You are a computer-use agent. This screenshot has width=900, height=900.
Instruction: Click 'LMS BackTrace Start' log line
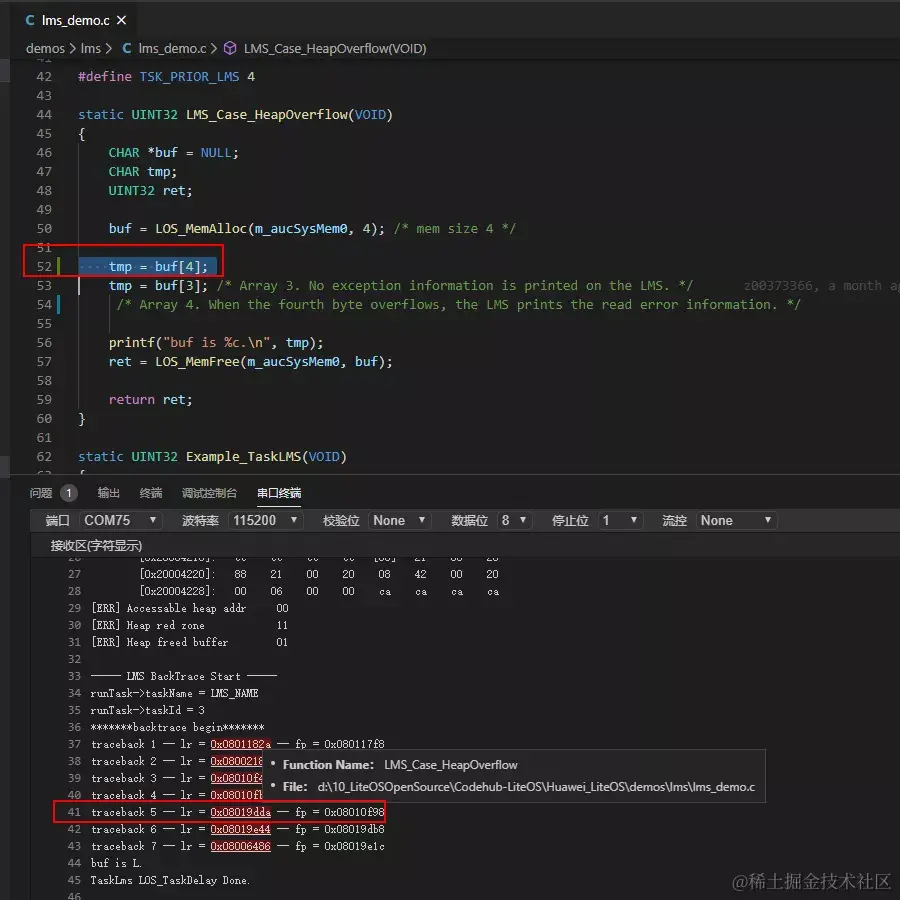[184, 676]
